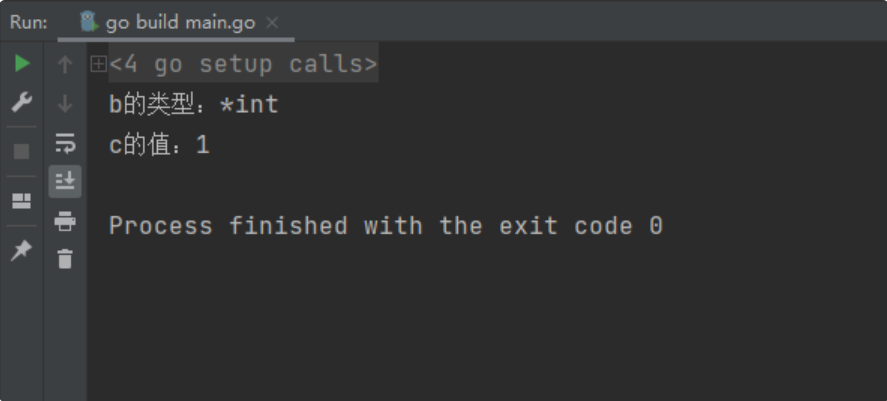Click the up arrow stack trace icon

point(65,64)
